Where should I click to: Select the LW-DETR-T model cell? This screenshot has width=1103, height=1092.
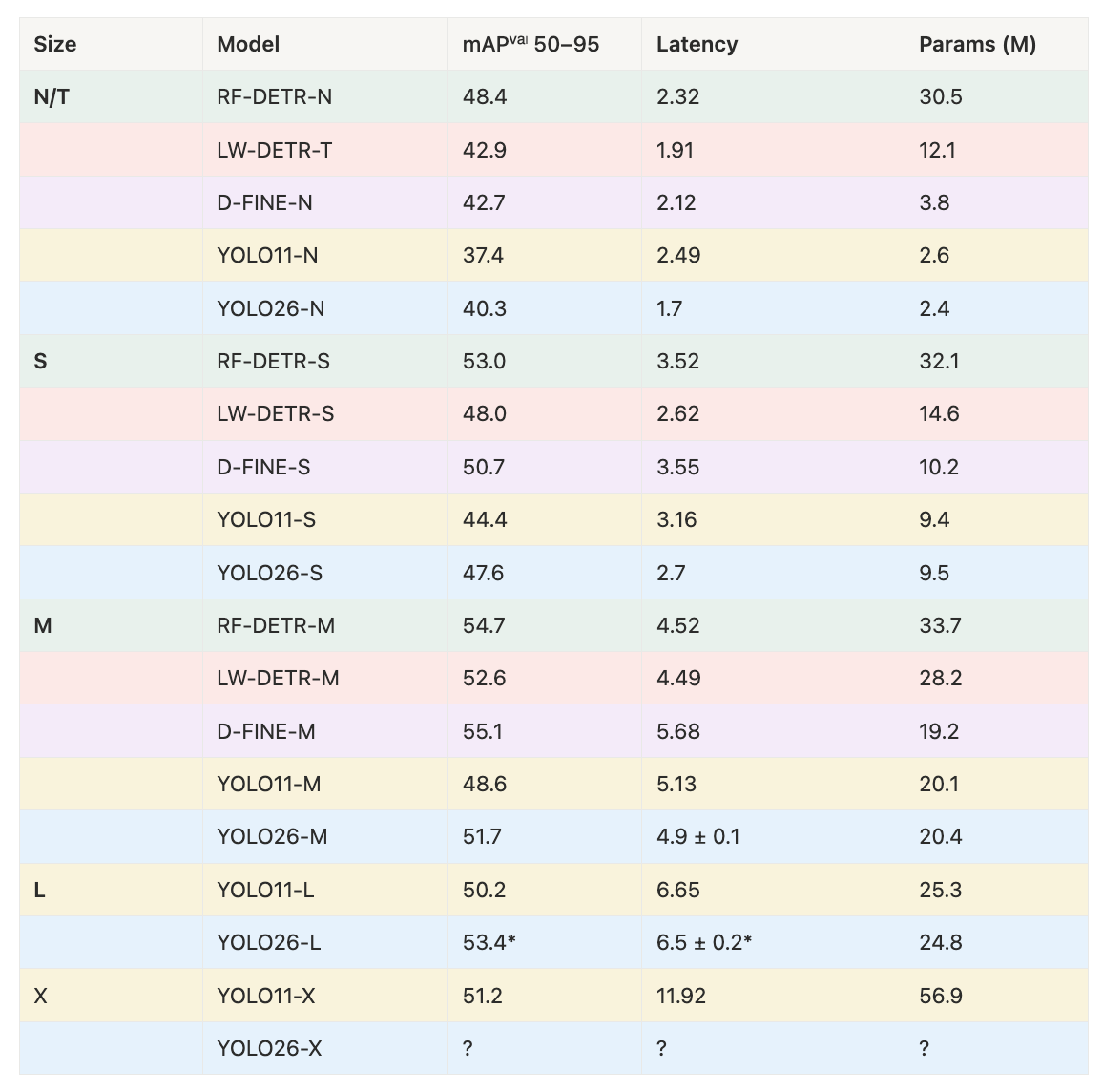point(274,150)
